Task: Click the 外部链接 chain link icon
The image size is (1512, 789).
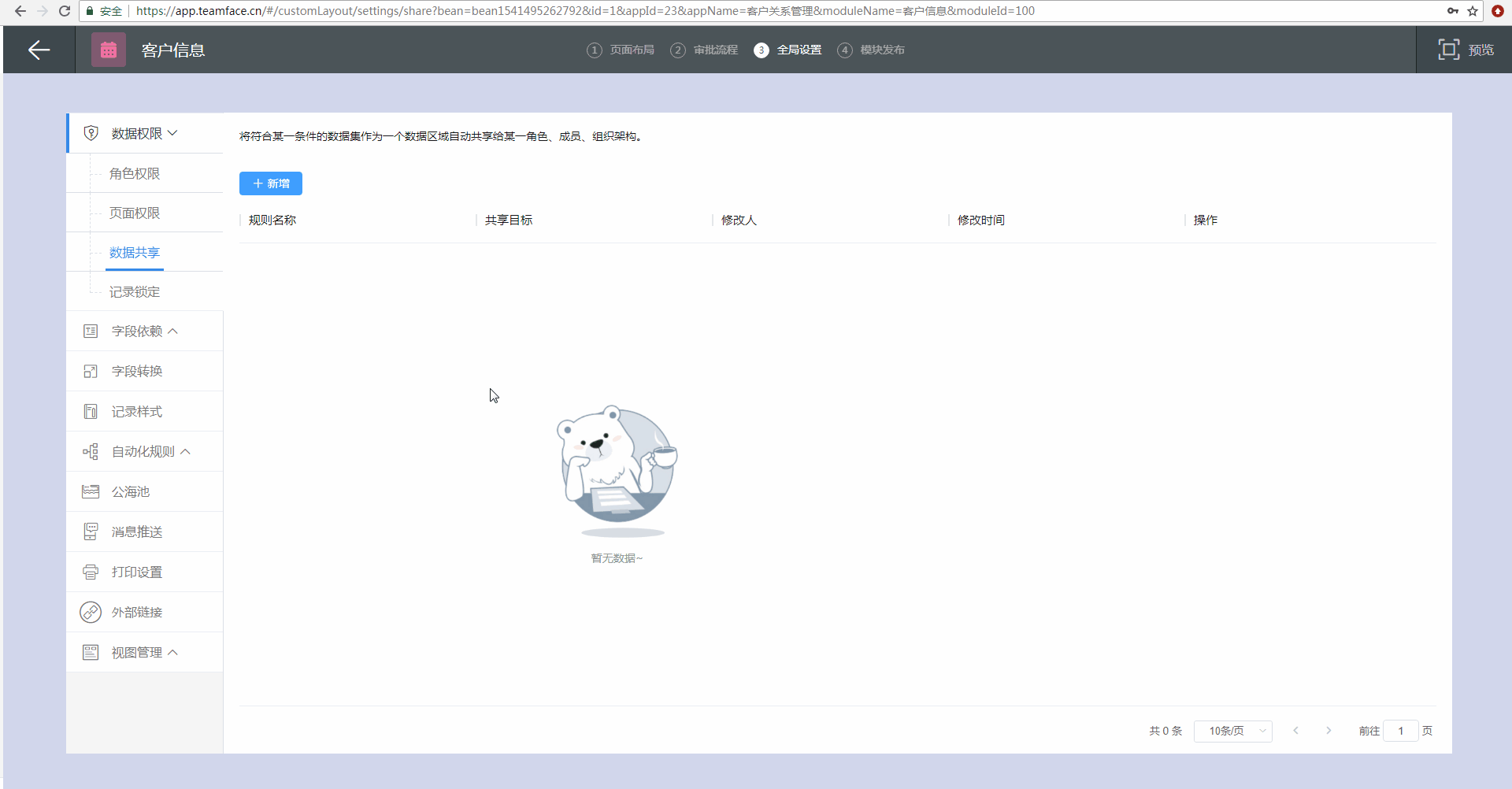Action: point(91,612)
